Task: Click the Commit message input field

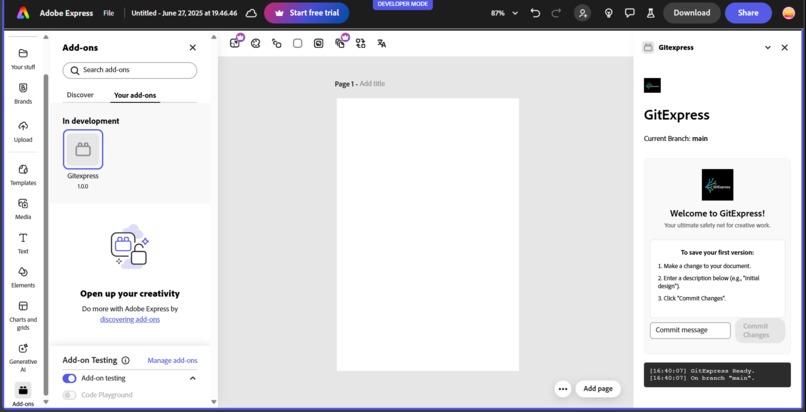Action: pyautogui.click(x=690, y=330)
